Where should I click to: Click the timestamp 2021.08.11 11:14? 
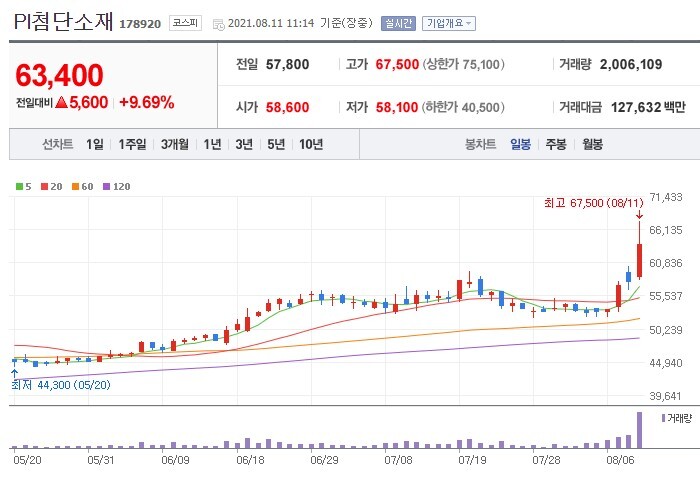(271, 24)
